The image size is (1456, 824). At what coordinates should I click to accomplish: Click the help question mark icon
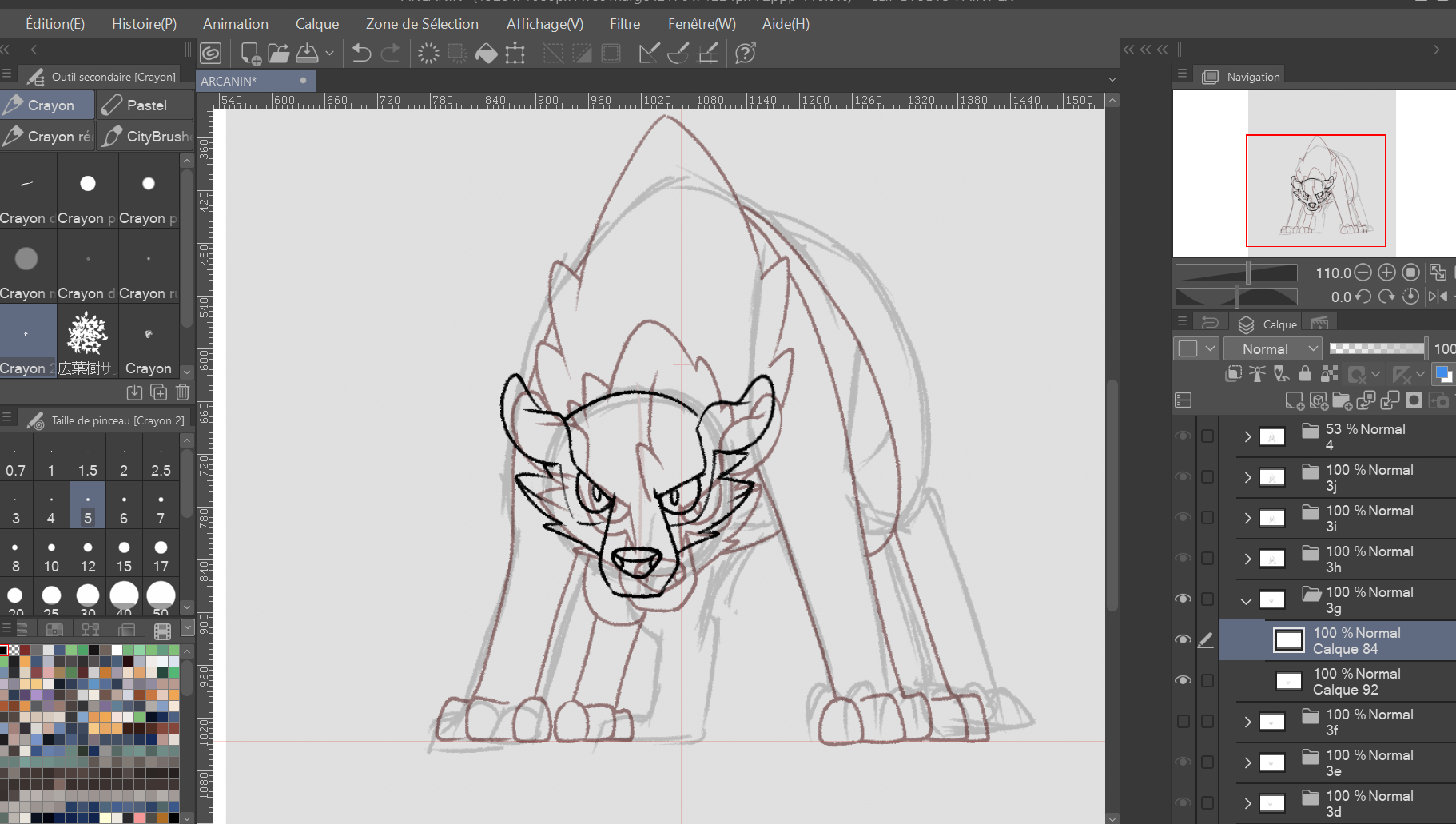pyautogui.click(x=745, y=54)
